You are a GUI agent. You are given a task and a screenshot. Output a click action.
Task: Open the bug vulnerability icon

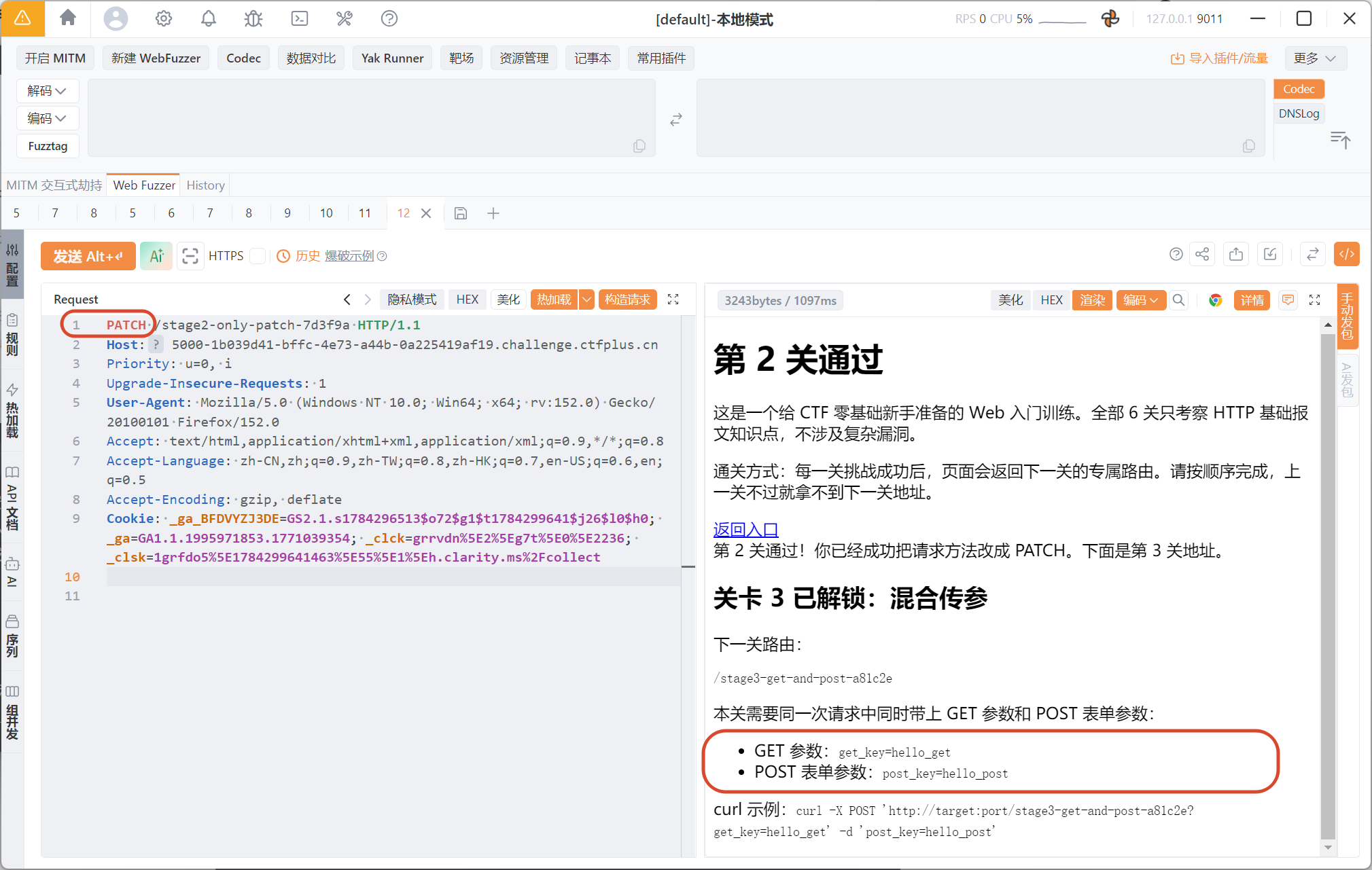[253, 18]
